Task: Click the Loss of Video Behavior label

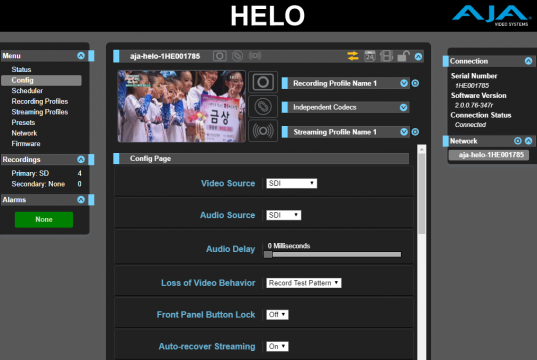Action: [x=208, y=283]
